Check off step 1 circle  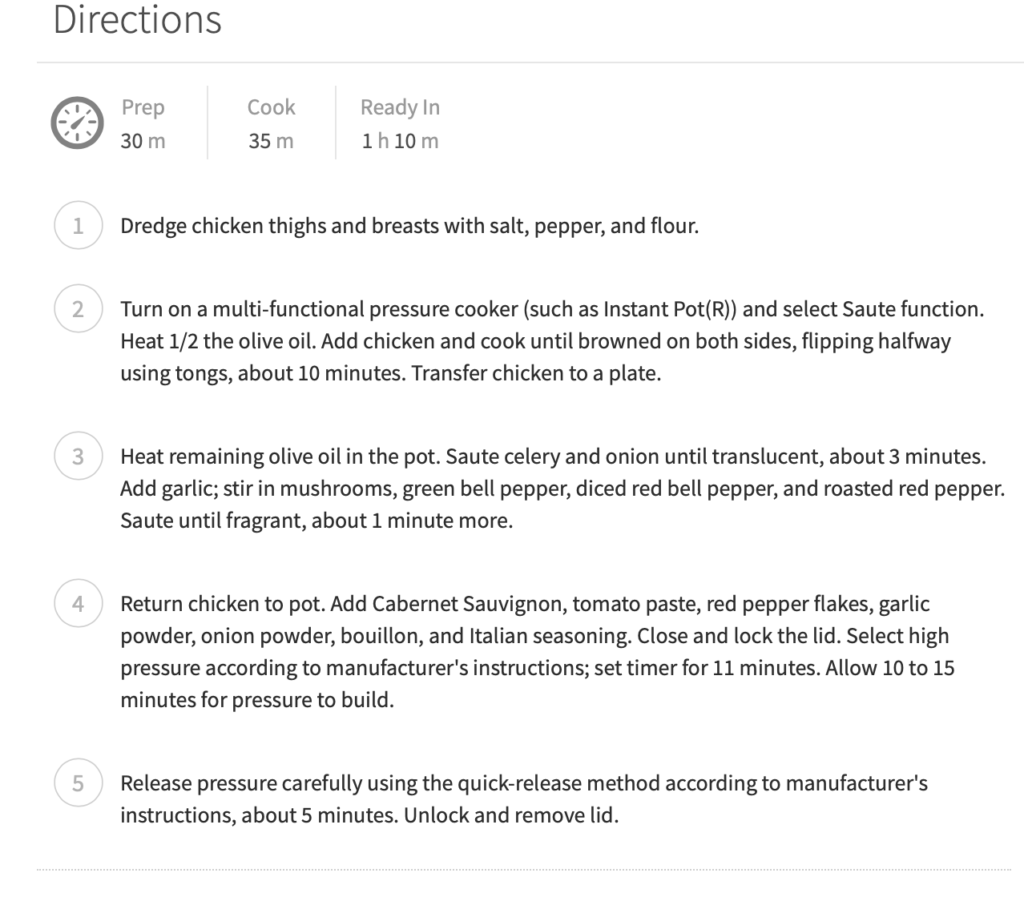(78, 225)
